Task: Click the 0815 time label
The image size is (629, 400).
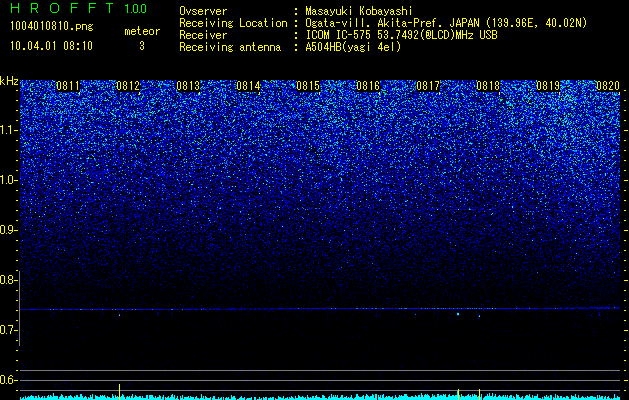Action: 308,86
